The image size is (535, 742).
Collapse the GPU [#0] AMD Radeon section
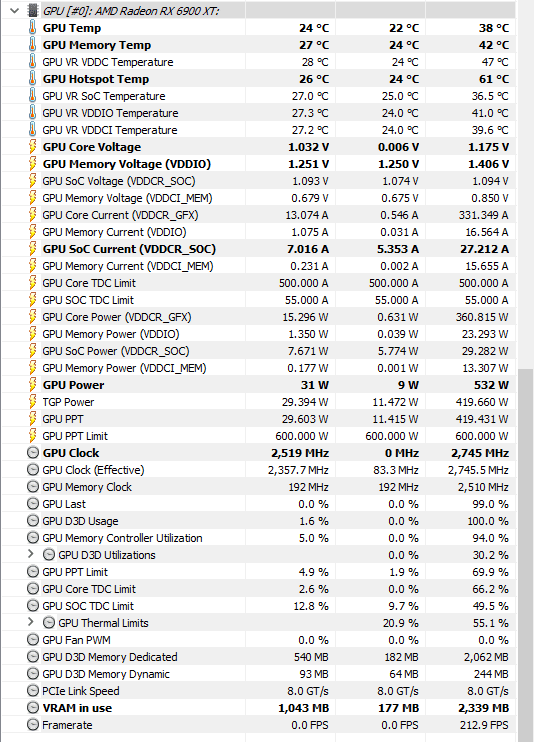[14, 10]
